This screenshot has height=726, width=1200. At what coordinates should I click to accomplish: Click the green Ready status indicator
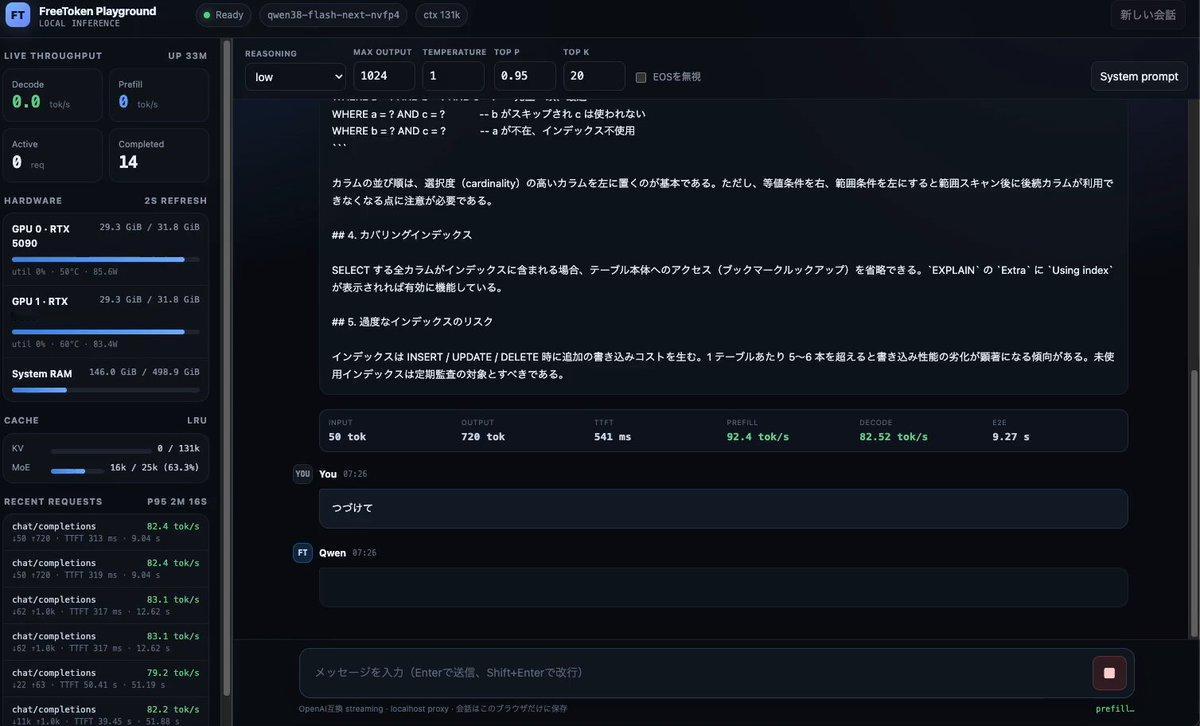coord(224,15)
